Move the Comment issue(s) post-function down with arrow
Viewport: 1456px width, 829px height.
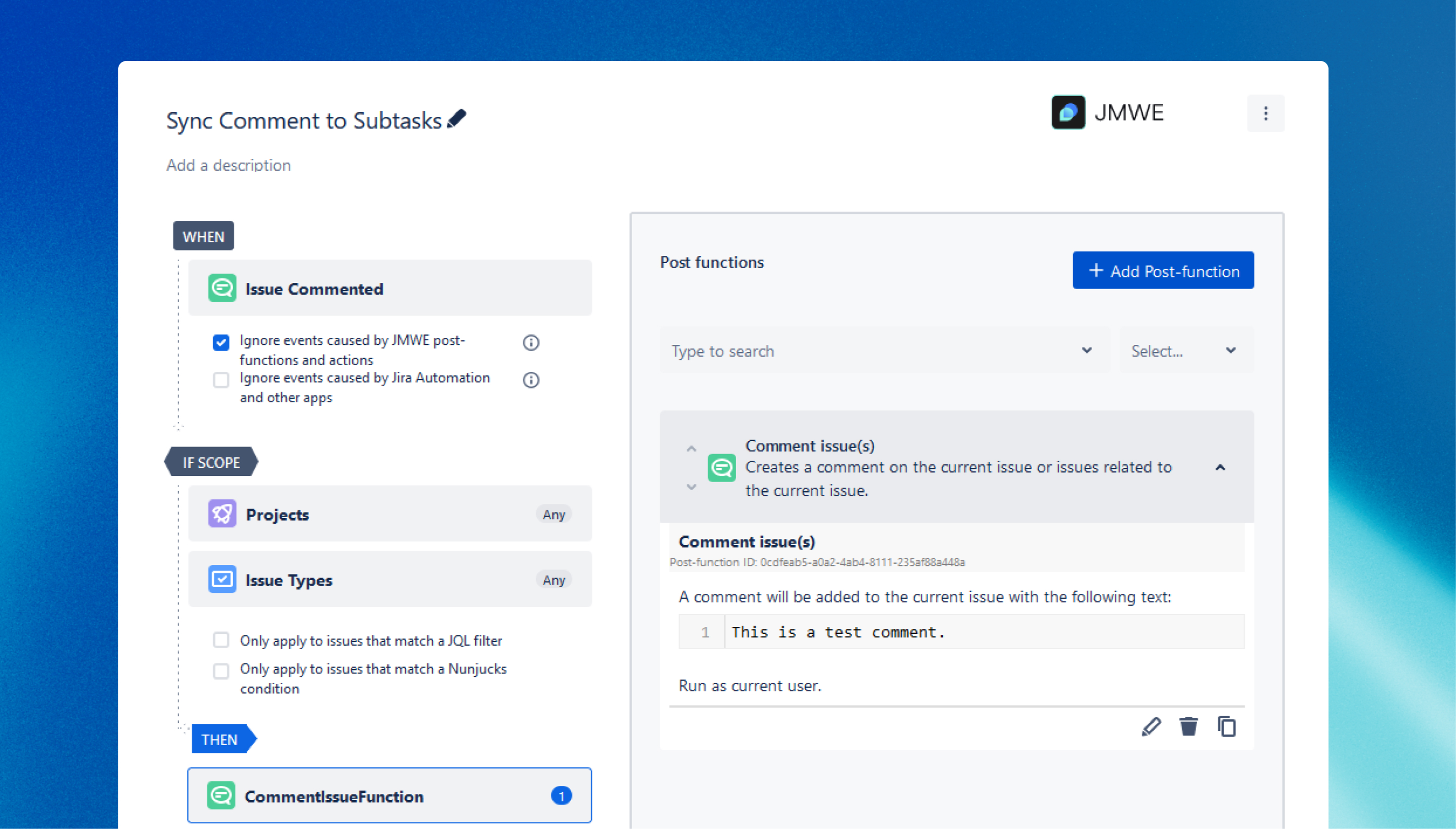tap(691, 487)
